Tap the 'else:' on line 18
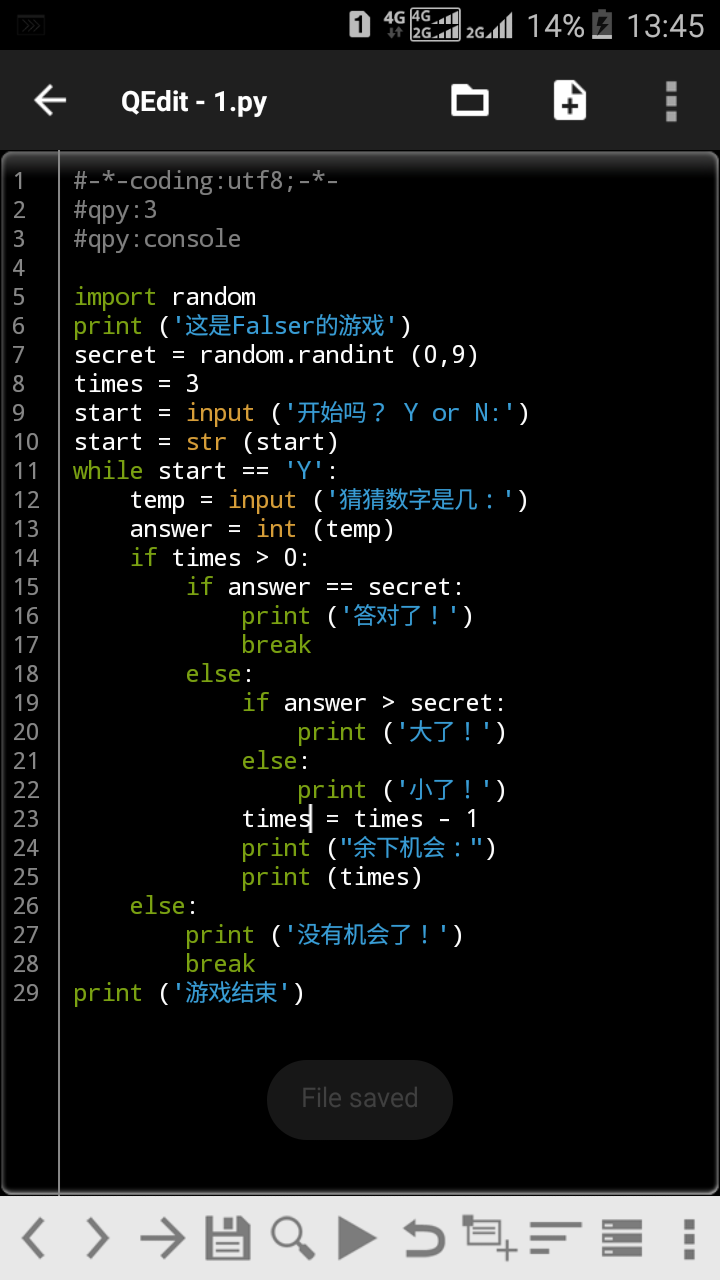This screenshot has height=1280, width=720. (x=220, y=674)
